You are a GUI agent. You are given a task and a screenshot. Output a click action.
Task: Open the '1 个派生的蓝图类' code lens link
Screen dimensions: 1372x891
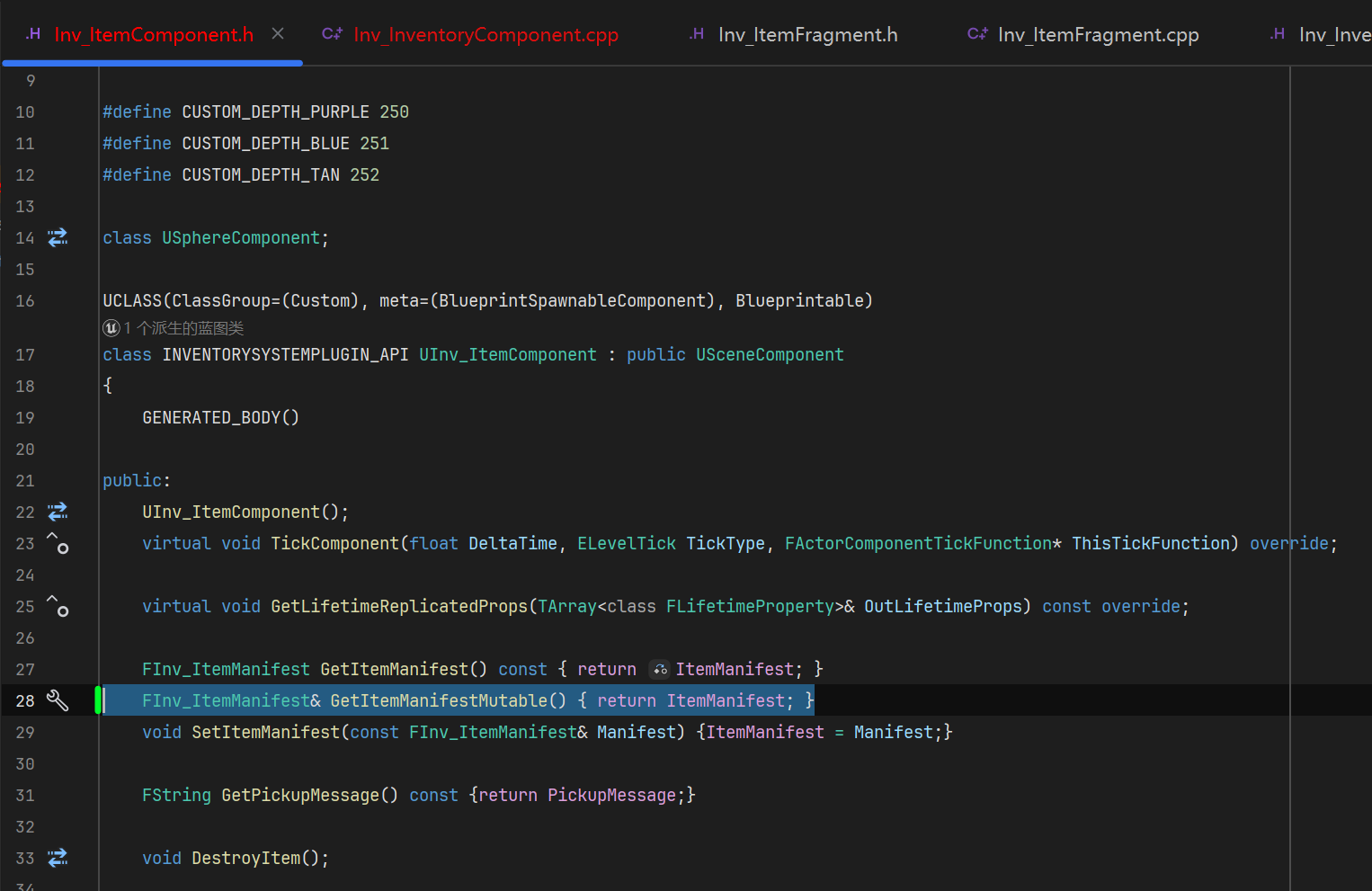pos(183,328)
